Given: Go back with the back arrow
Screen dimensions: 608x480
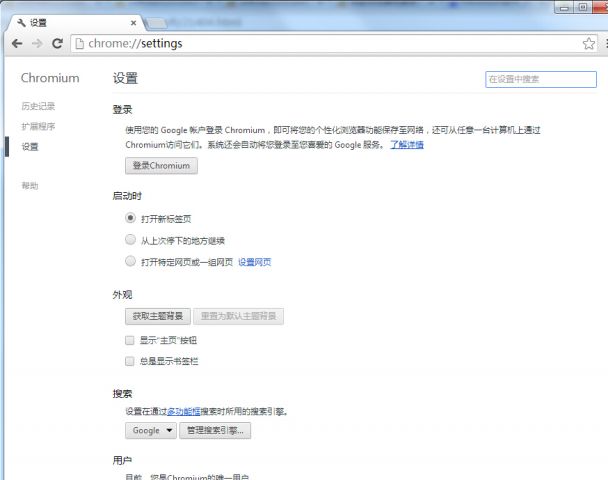Looking at the screenshot, I should [17, 43].
